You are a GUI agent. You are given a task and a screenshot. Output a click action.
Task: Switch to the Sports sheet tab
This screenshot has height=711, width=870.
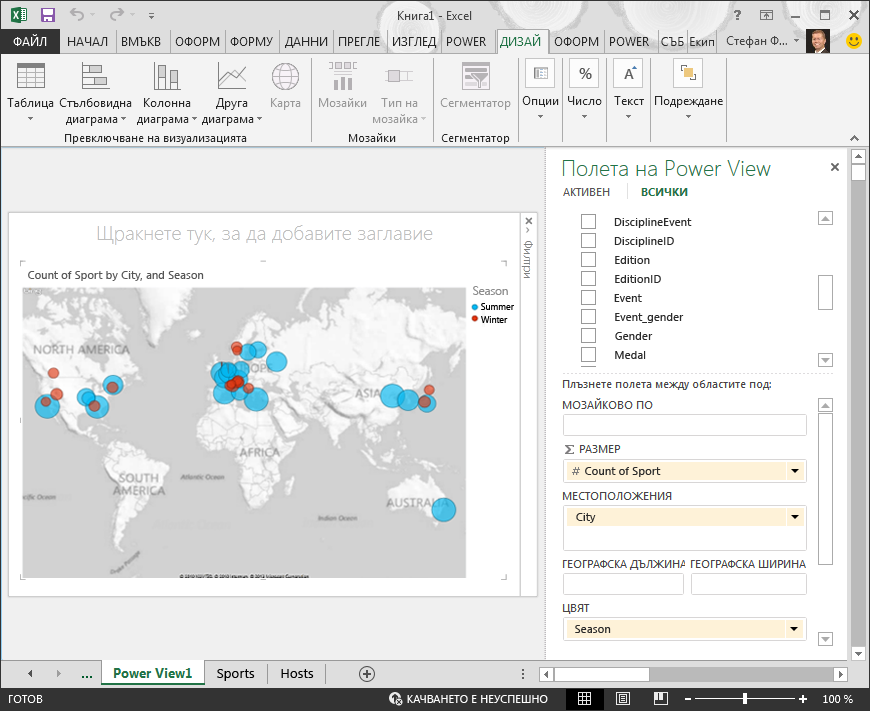tap(235, 673)
